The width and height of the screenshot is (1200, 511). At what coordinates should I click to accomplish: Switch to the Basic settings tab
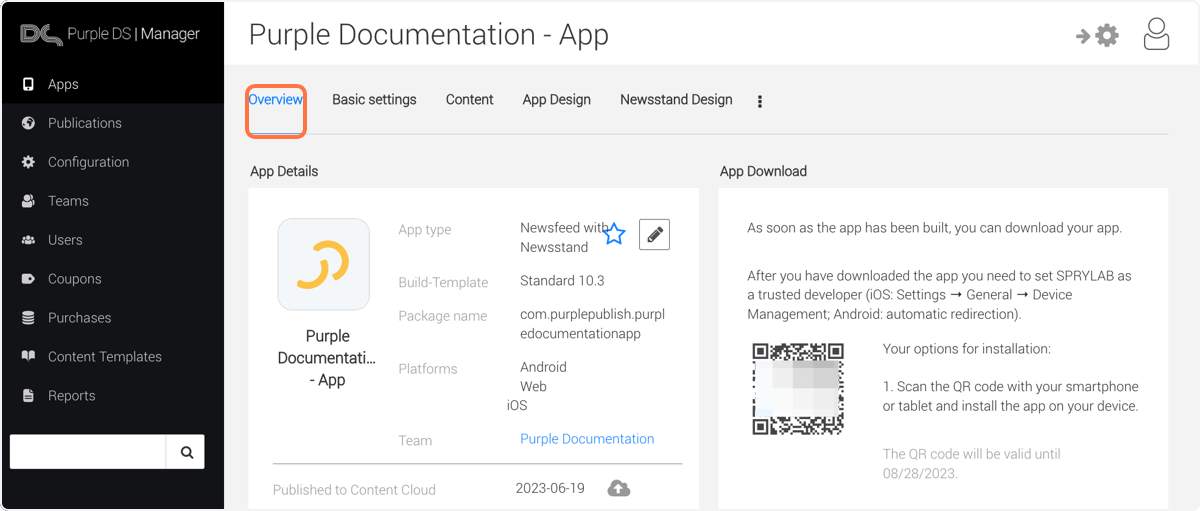(374, 100)
